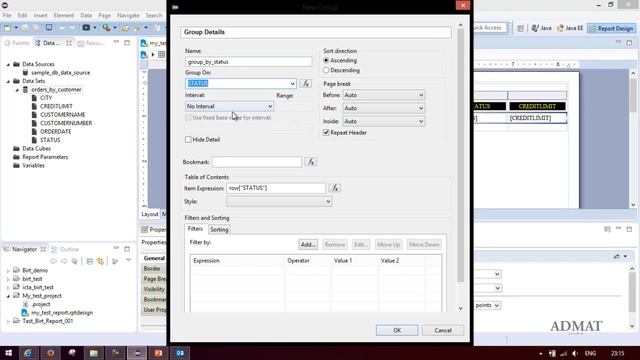Open PowerPoint from taskbar
The height and width of the screenshot is (360, 640).
point(158,353)
